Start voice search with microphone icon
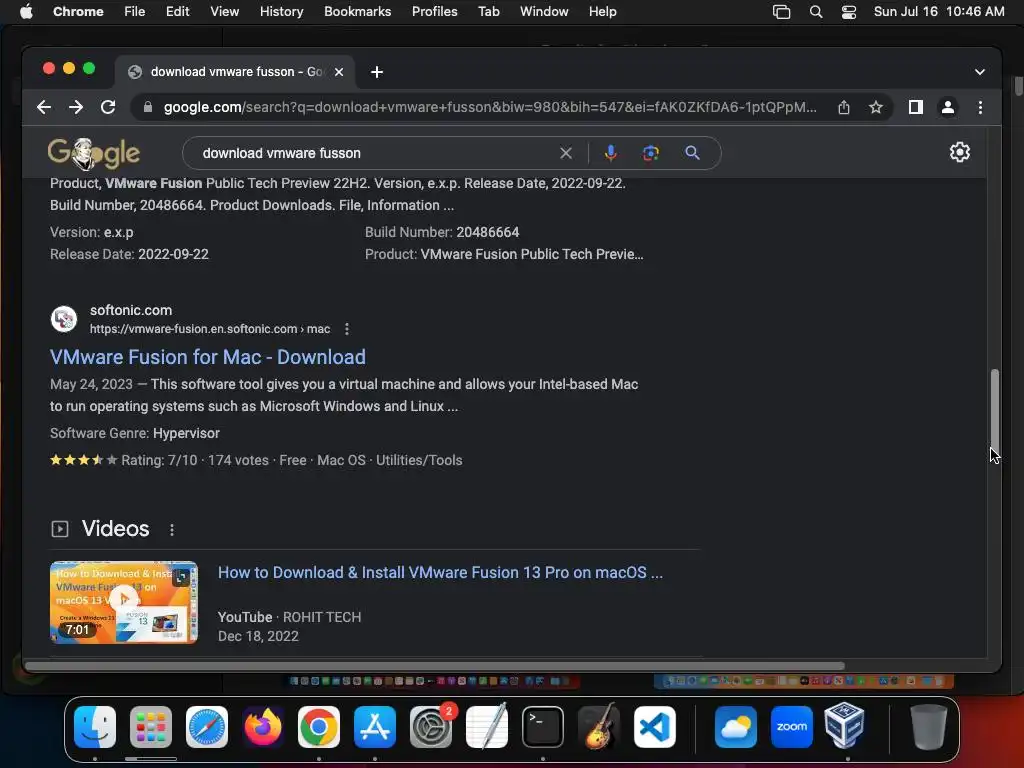Viewport: 1024px width, 768px height. [610, 153]
